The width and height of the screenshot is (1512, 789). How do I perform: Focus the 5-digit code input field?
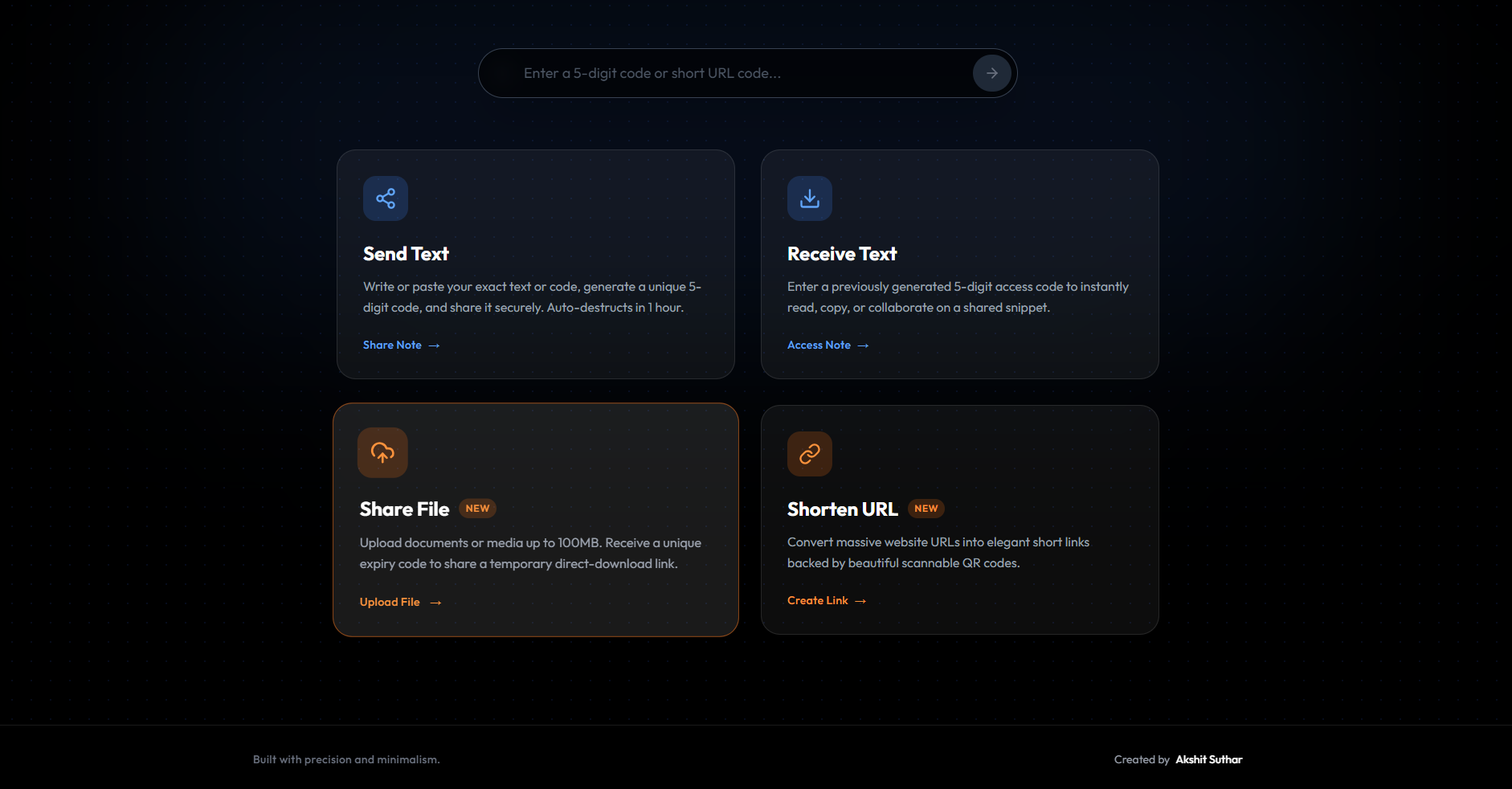click(739, 73)
